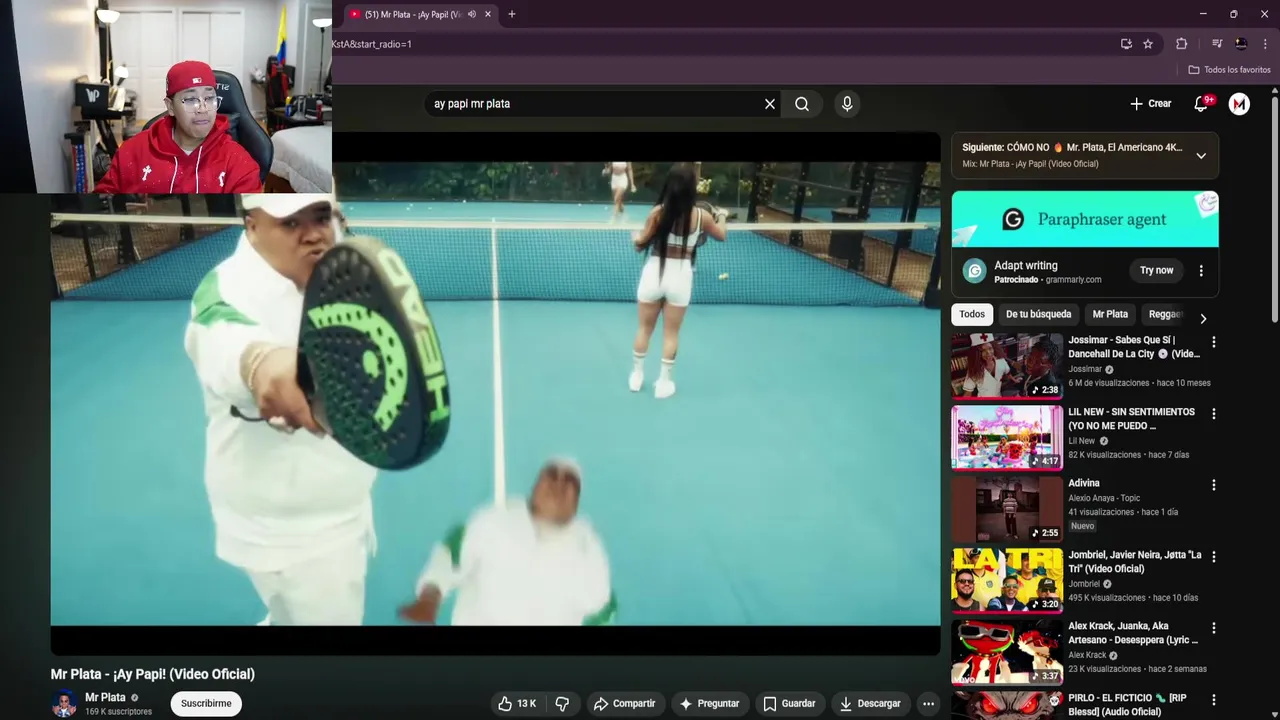
Task: Open Alex Krack Desesppera thumbnail
Action: [x=1007, y=652]
